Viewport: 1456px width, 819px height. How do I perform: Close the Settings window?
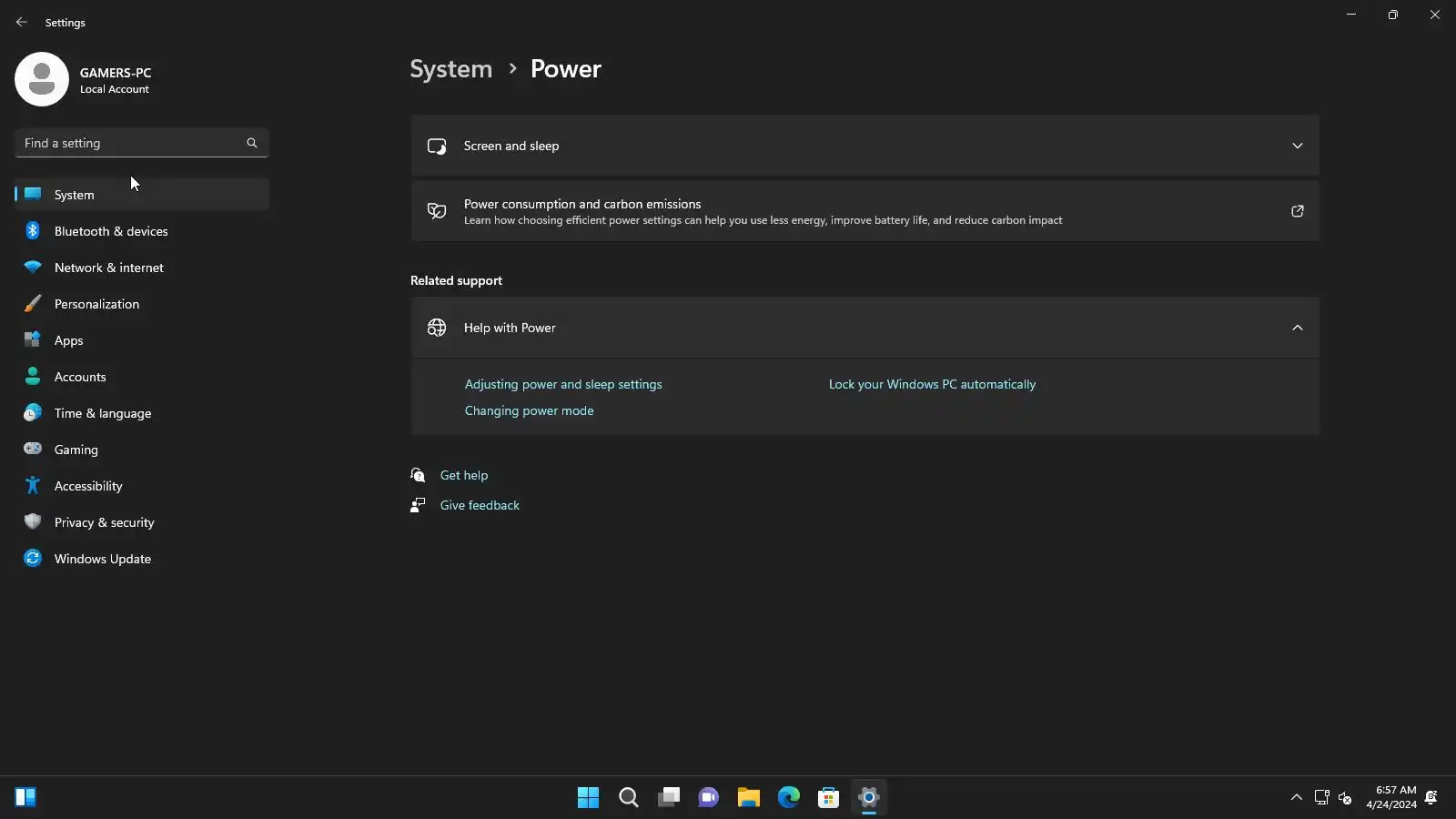1435,15
